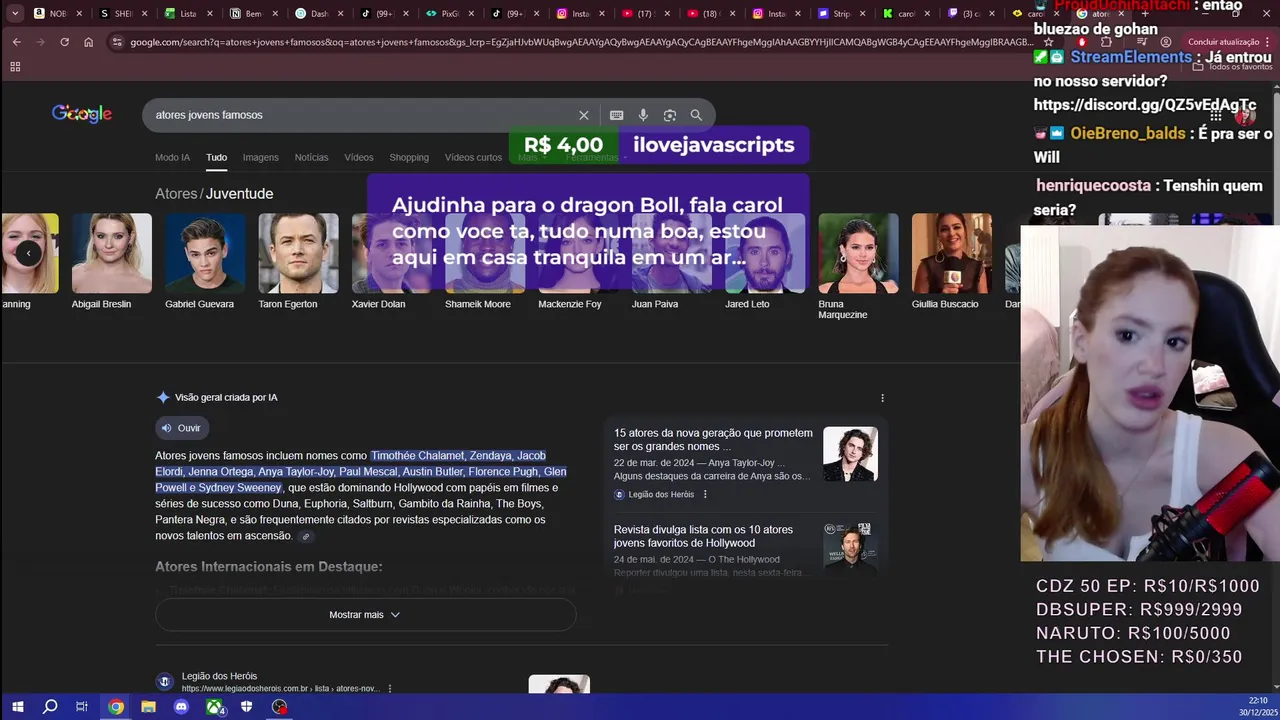Viewport: 1280px width, 720px height.
Task: Select the Abigail Breslin thumbnail
Action: click(112, 253)
